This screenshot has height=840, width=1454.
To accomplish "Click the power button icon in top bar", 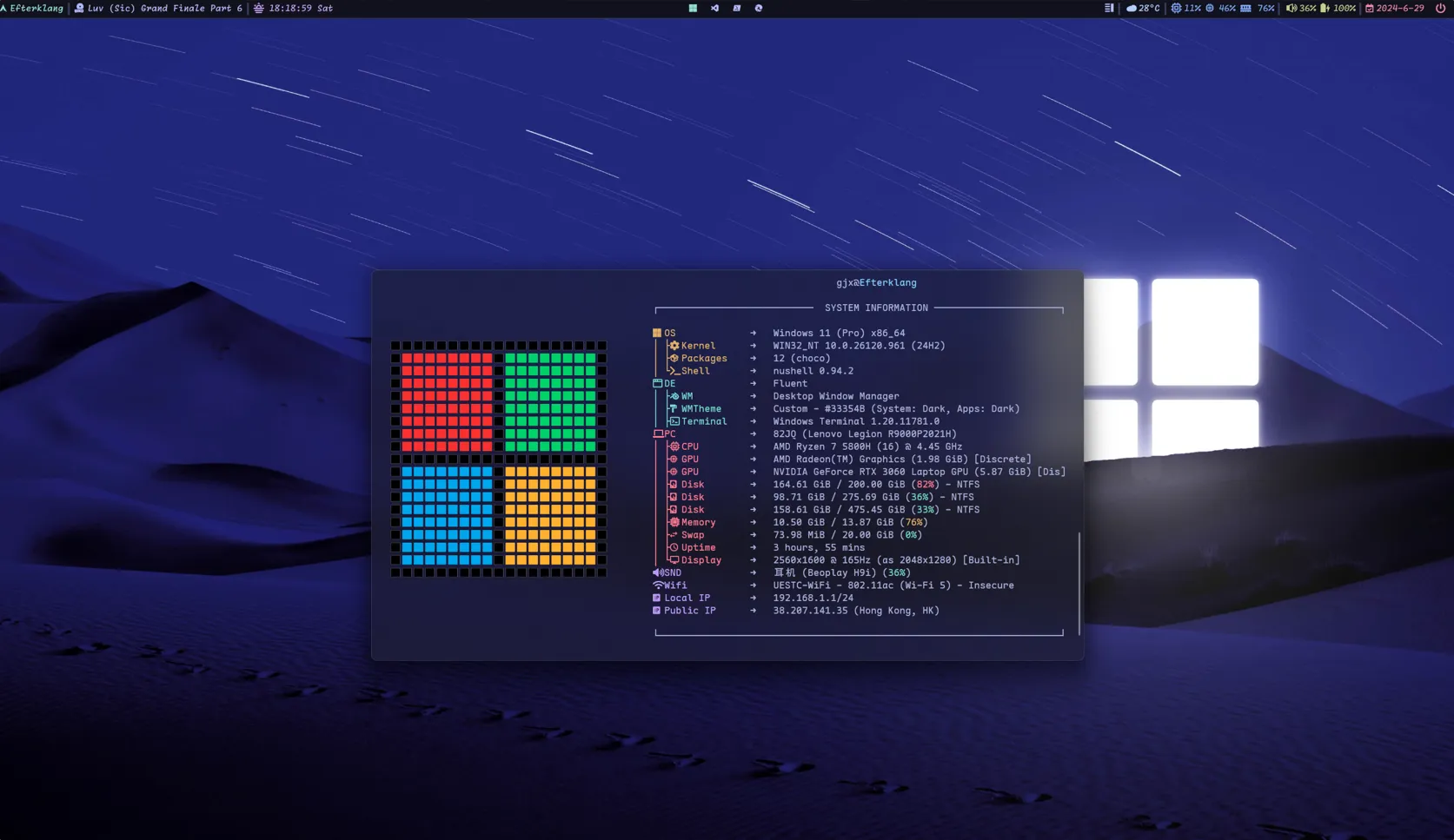I will coord(1440,8).
